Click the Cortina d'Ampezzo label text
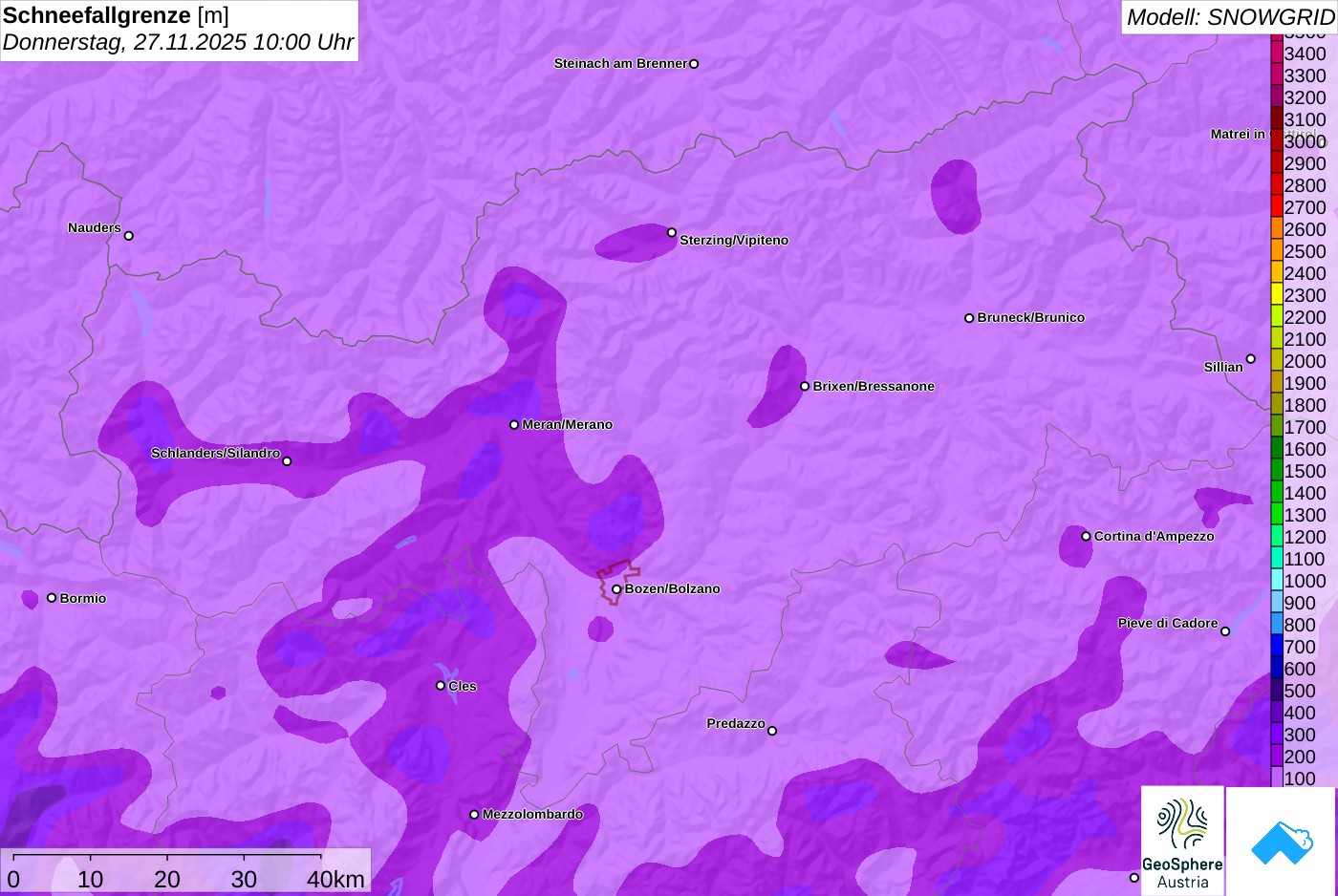The image size is (1338, 896). coord(1155,537)
